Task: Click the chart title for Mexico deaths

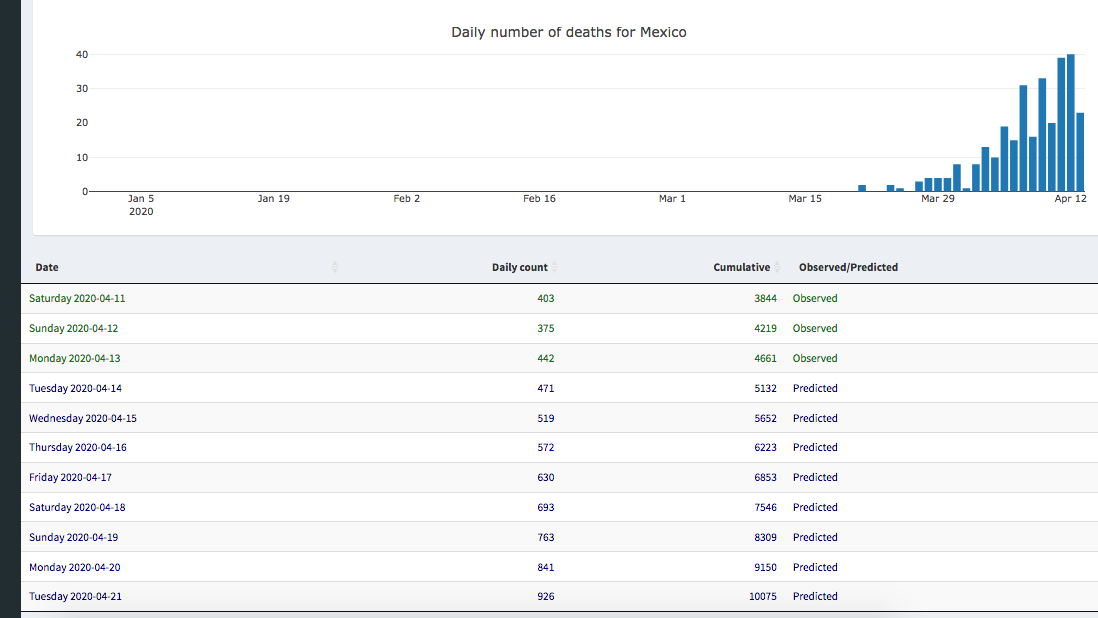Action: [x=568, y=32]
